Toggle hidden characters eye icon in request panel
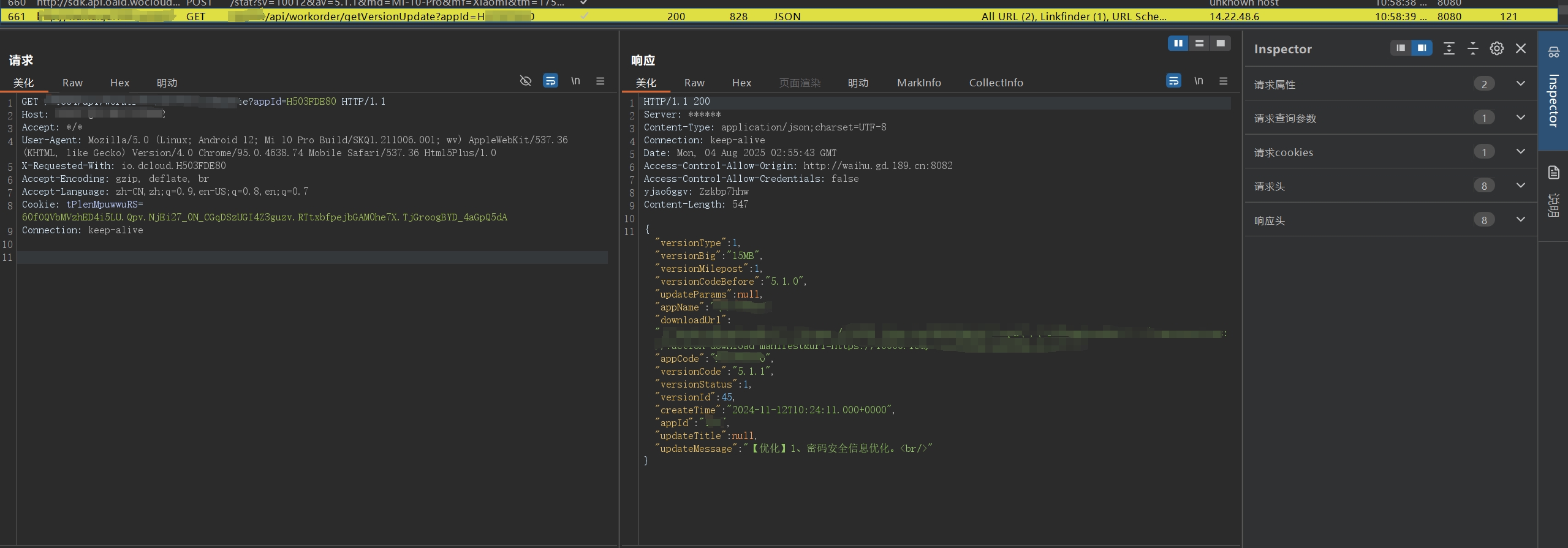 tap(525, 81)
